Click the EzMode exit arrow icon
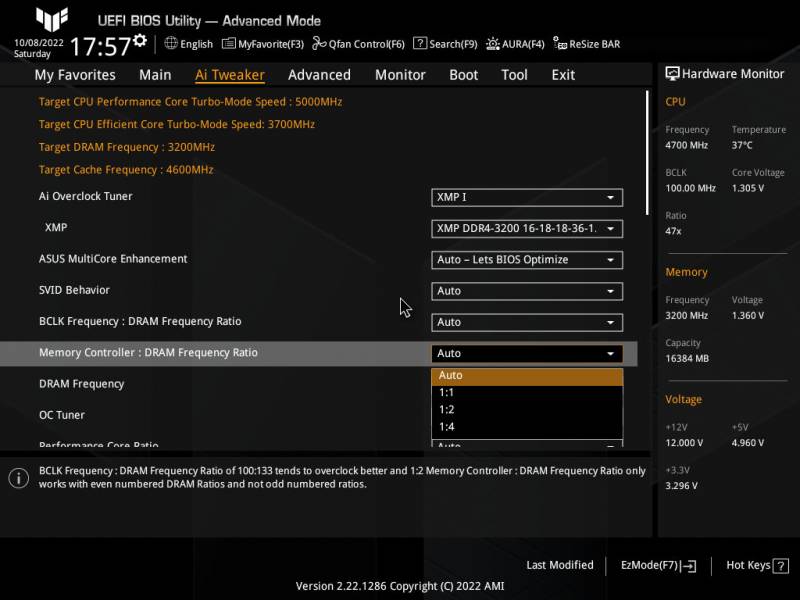Viewport: 800px width, 600px height. point(688,566)
